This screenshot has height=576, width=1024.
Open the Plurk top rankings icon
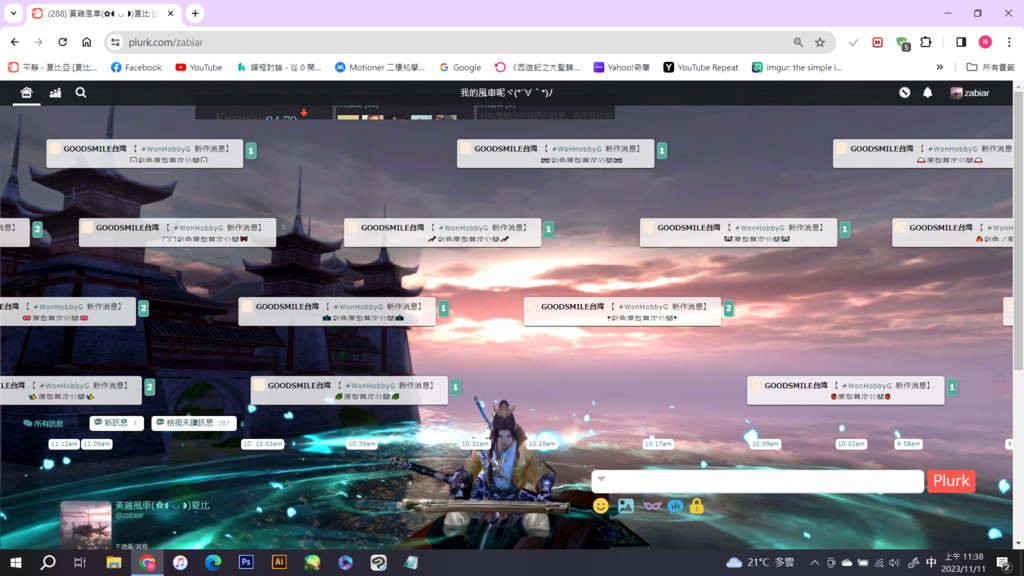pyautogui.click(x=55, y=93)
